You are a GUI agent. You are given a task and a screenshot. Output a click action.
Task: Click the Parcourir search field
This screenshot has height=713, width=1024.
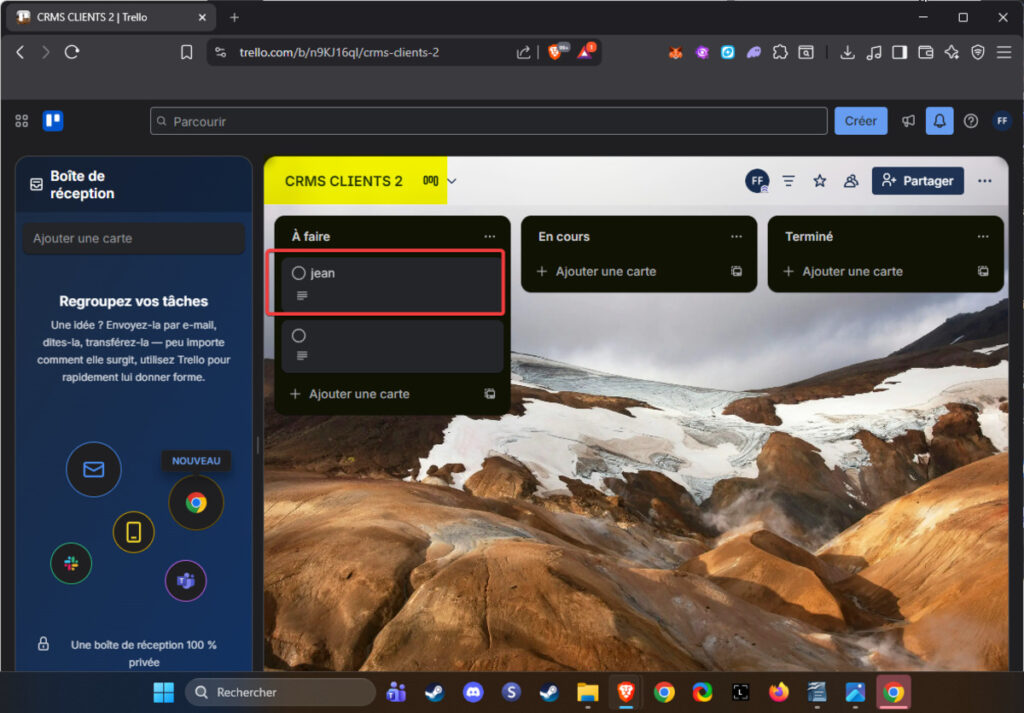[489, 121]
